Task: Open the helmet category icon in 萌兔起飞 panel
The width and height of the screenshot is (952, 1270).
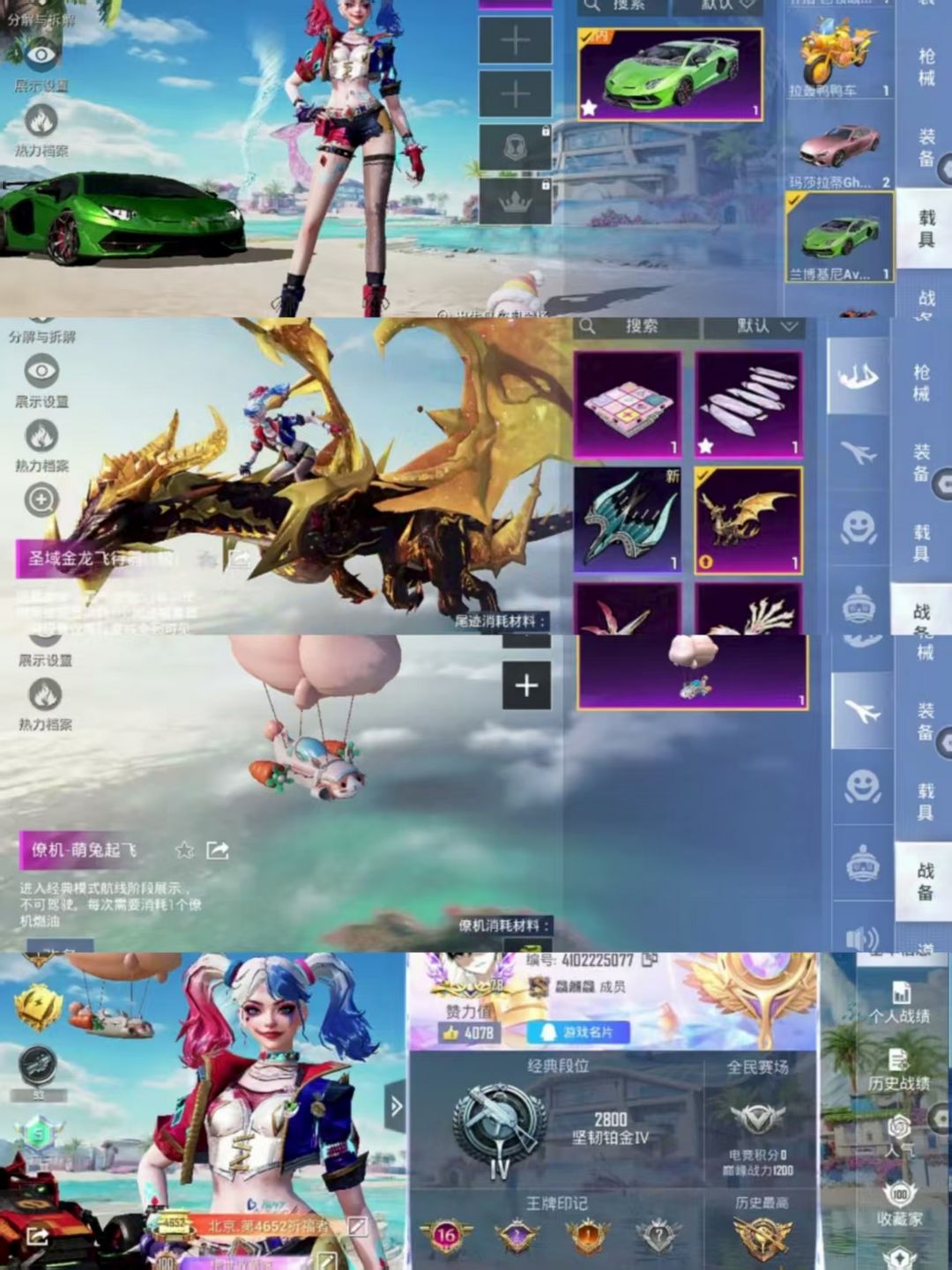Action: click(x=863, y=865)
